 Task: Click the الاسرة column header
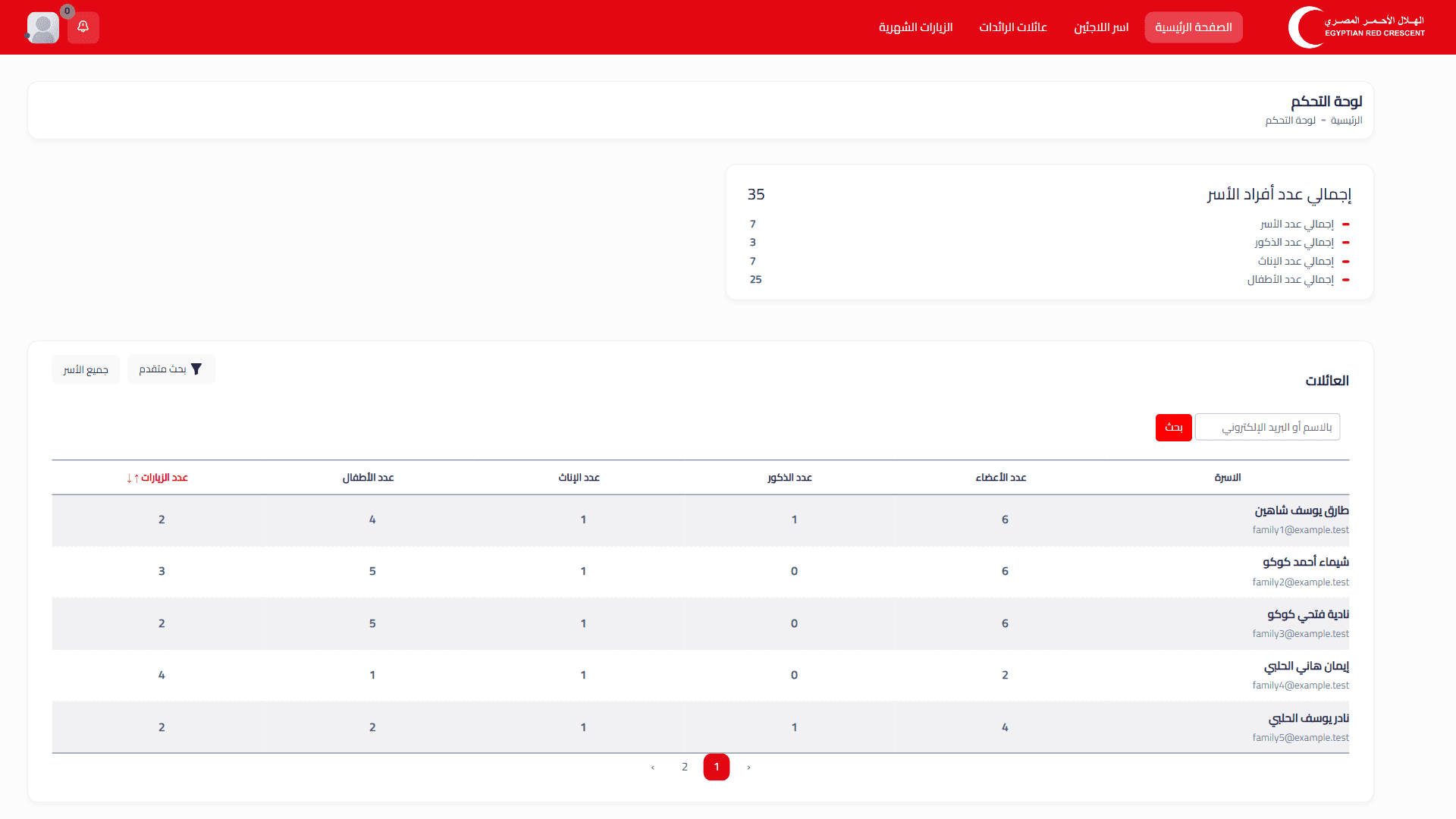(1228, 478)
